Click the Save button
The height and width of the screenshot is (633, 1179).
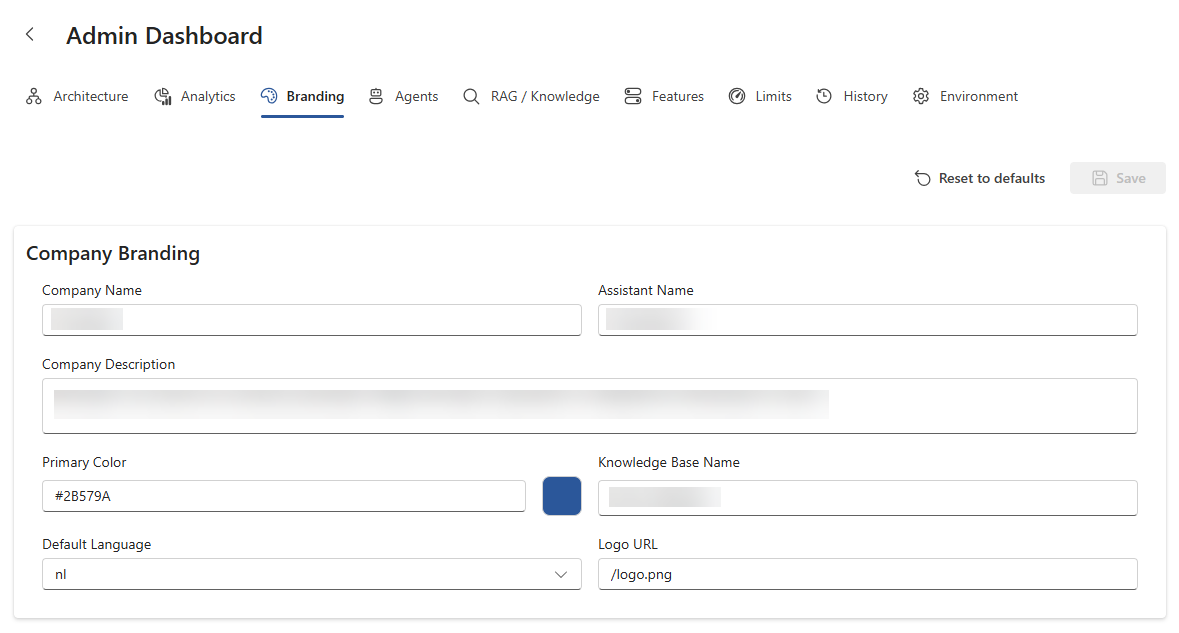click(1117, 177)
